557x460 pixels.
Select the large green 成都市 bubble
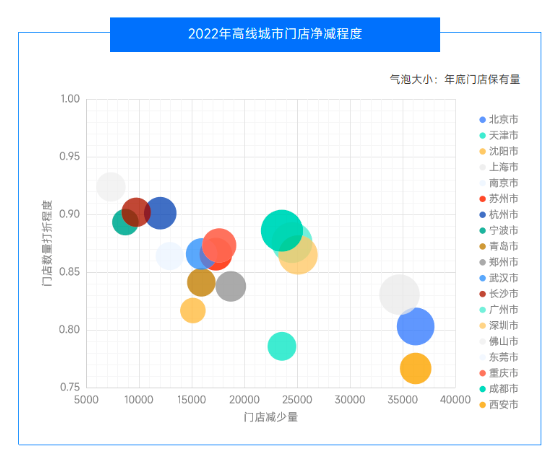[x=282, y=230]
